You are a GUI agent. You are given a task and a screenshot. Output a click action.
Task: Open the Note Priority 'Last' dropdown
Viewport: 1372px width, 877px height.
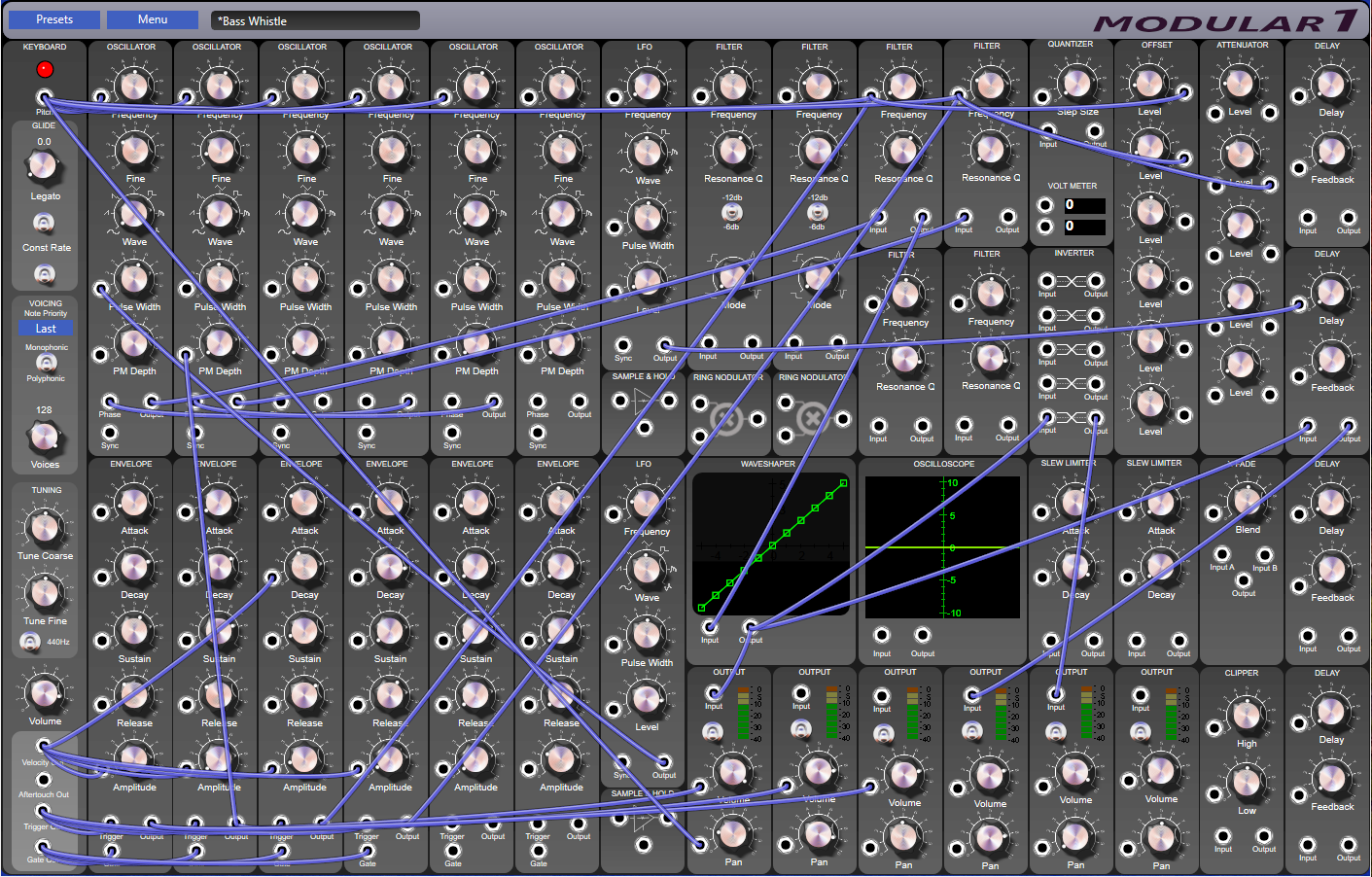[46, 329]
